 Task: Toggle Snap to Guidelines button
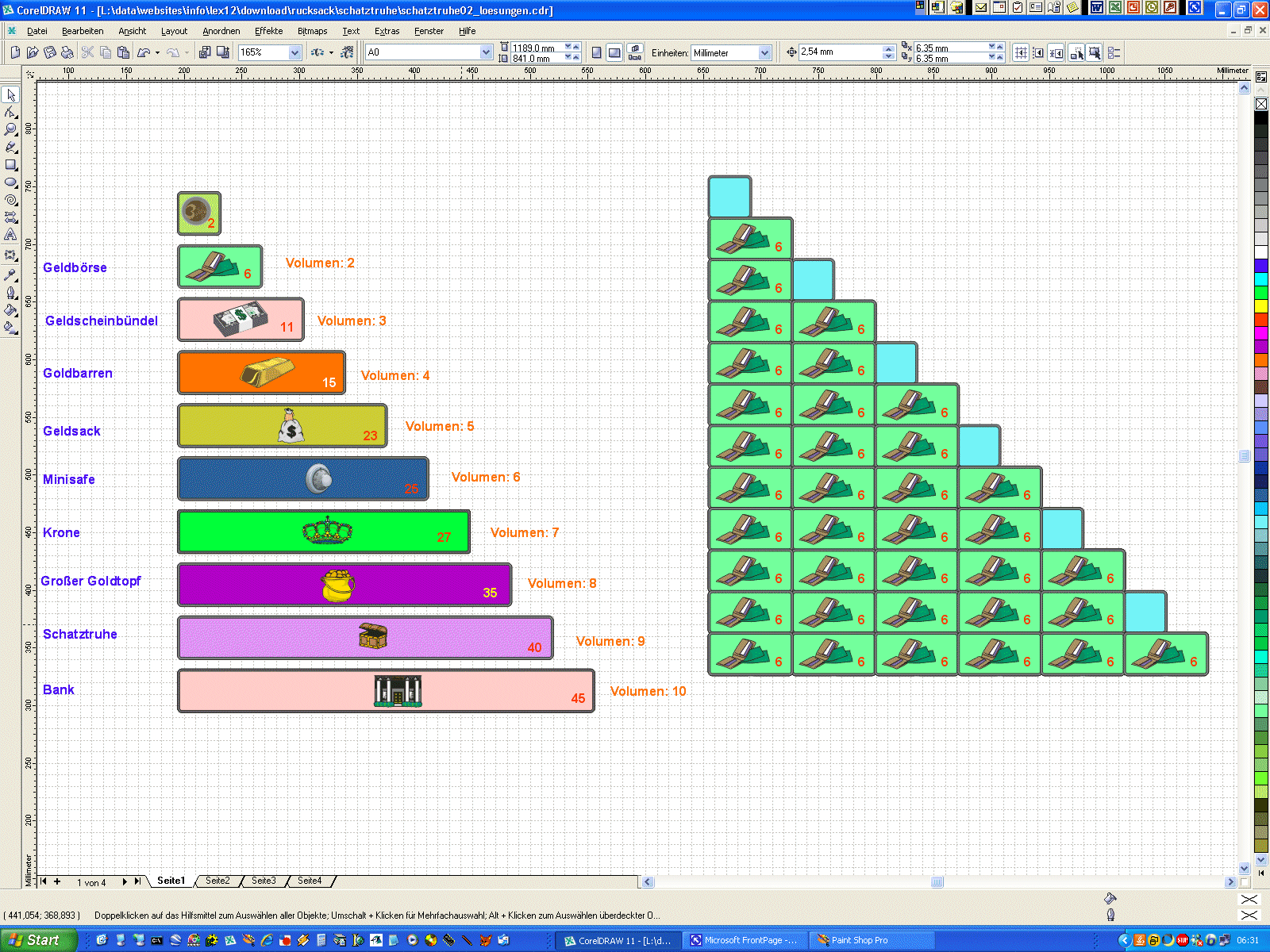(x=1038, y=52)
